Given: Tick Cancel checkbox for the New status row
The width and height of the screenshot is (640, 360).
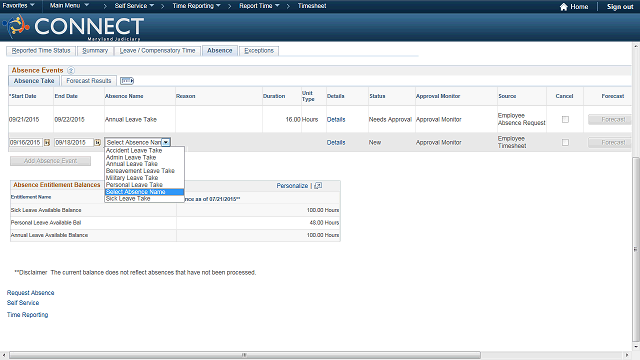Looking at the screenshot, I should (x=565, y=142).
